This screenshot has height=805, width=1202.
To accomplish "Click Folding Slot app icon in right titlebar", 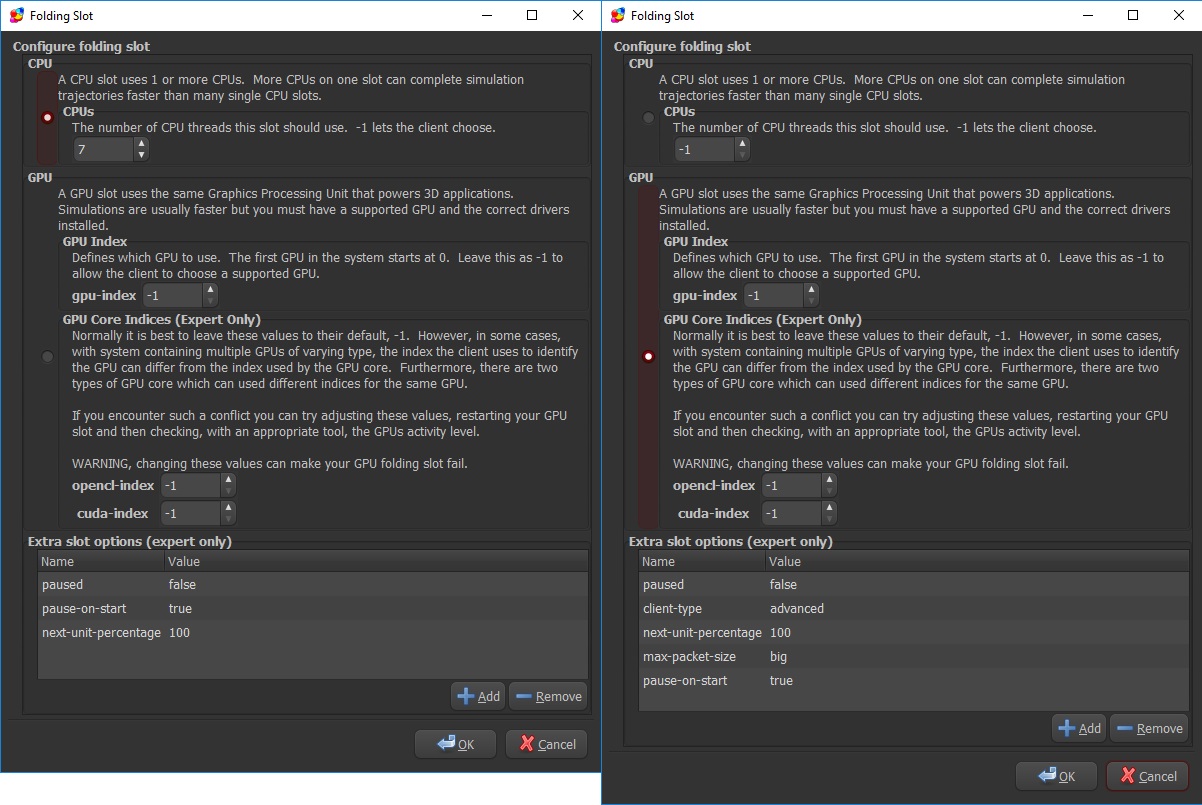I will (x=618, y=15).
